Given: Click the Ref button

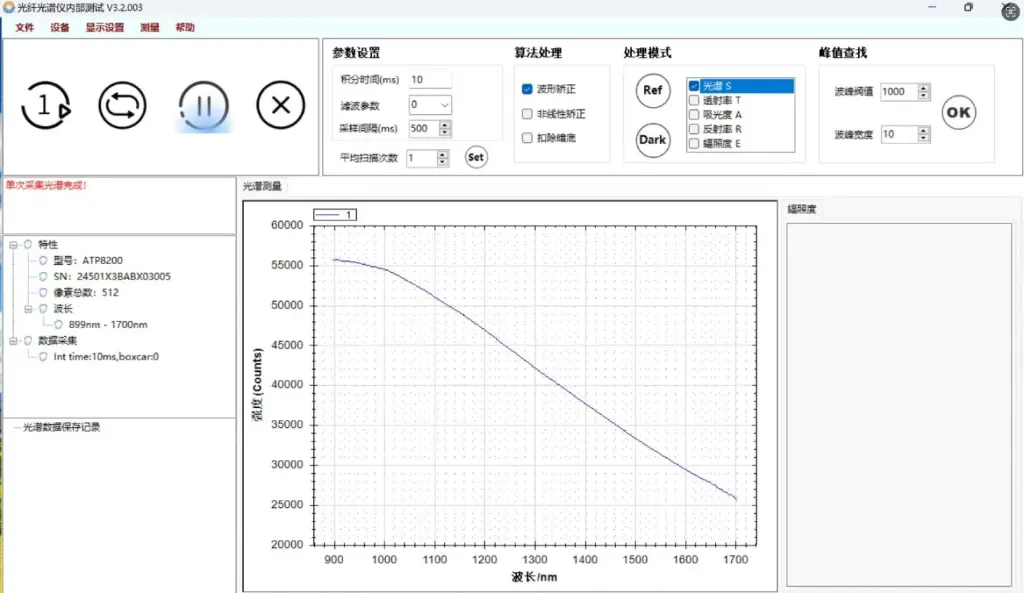Looking at the screenshot, I should pyautogui.click(x=652, y=90).
